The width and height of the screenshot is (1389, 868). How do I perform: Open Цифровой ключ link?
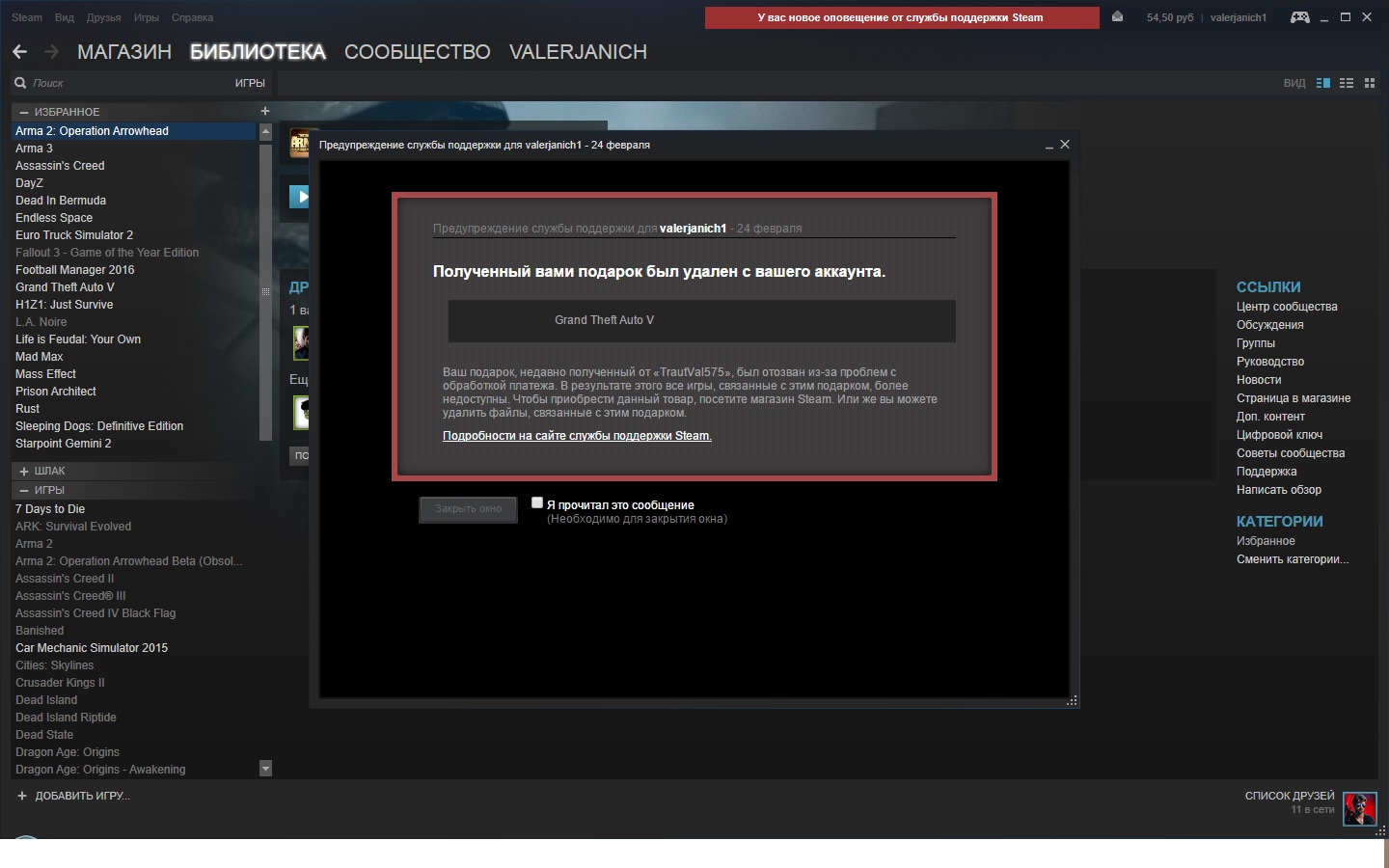[x=1279, y=435]
